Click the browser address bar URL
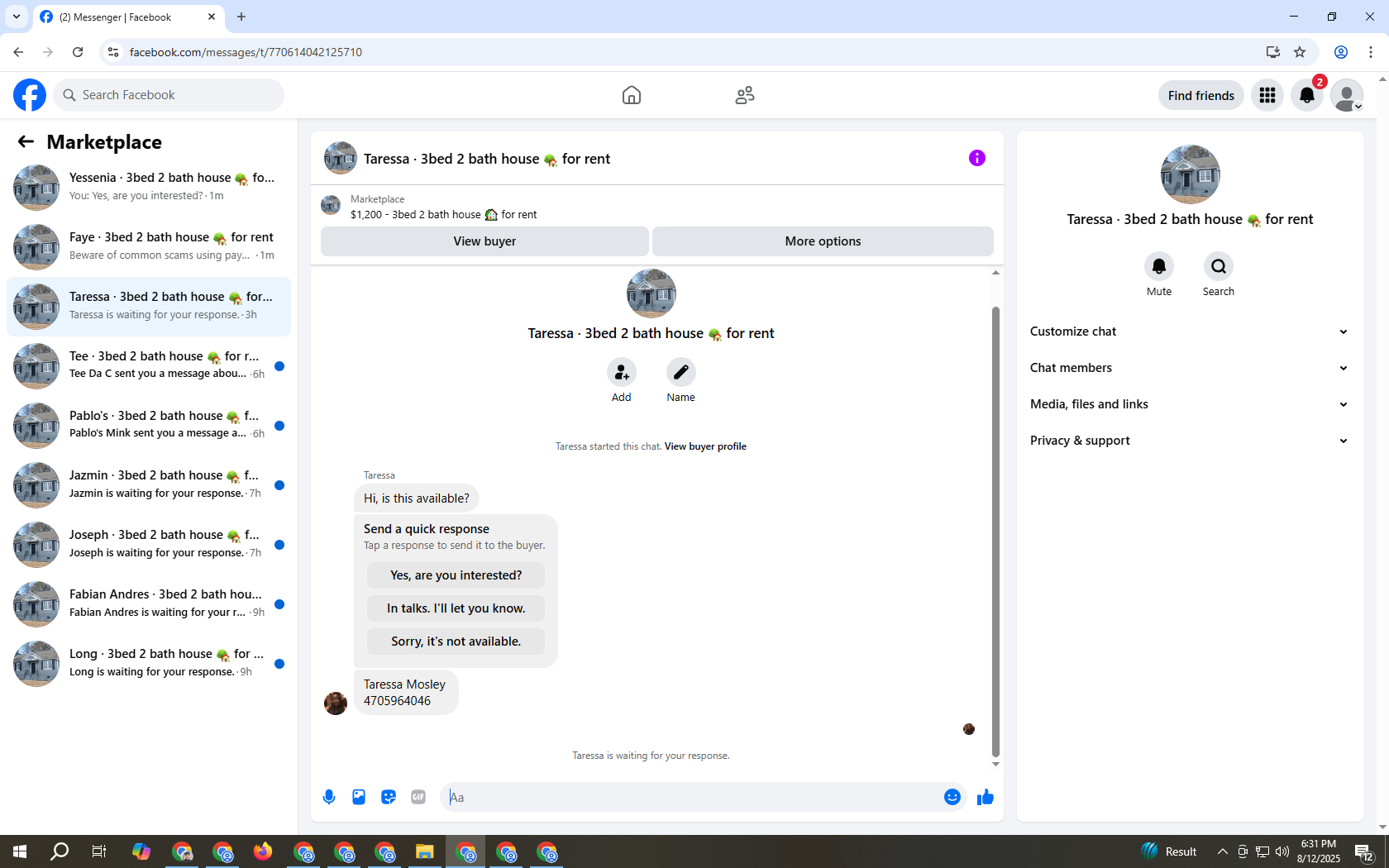Image resolution: width=1389 pixels, height=868 pixels. [246, 52]
